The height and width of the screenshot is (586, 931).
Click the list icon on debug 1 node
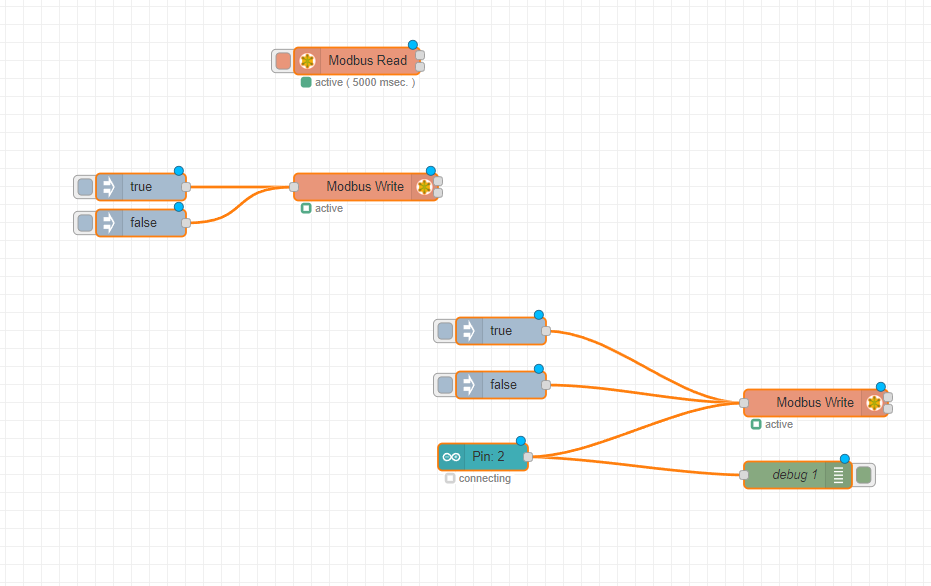(x=838, y=475)
